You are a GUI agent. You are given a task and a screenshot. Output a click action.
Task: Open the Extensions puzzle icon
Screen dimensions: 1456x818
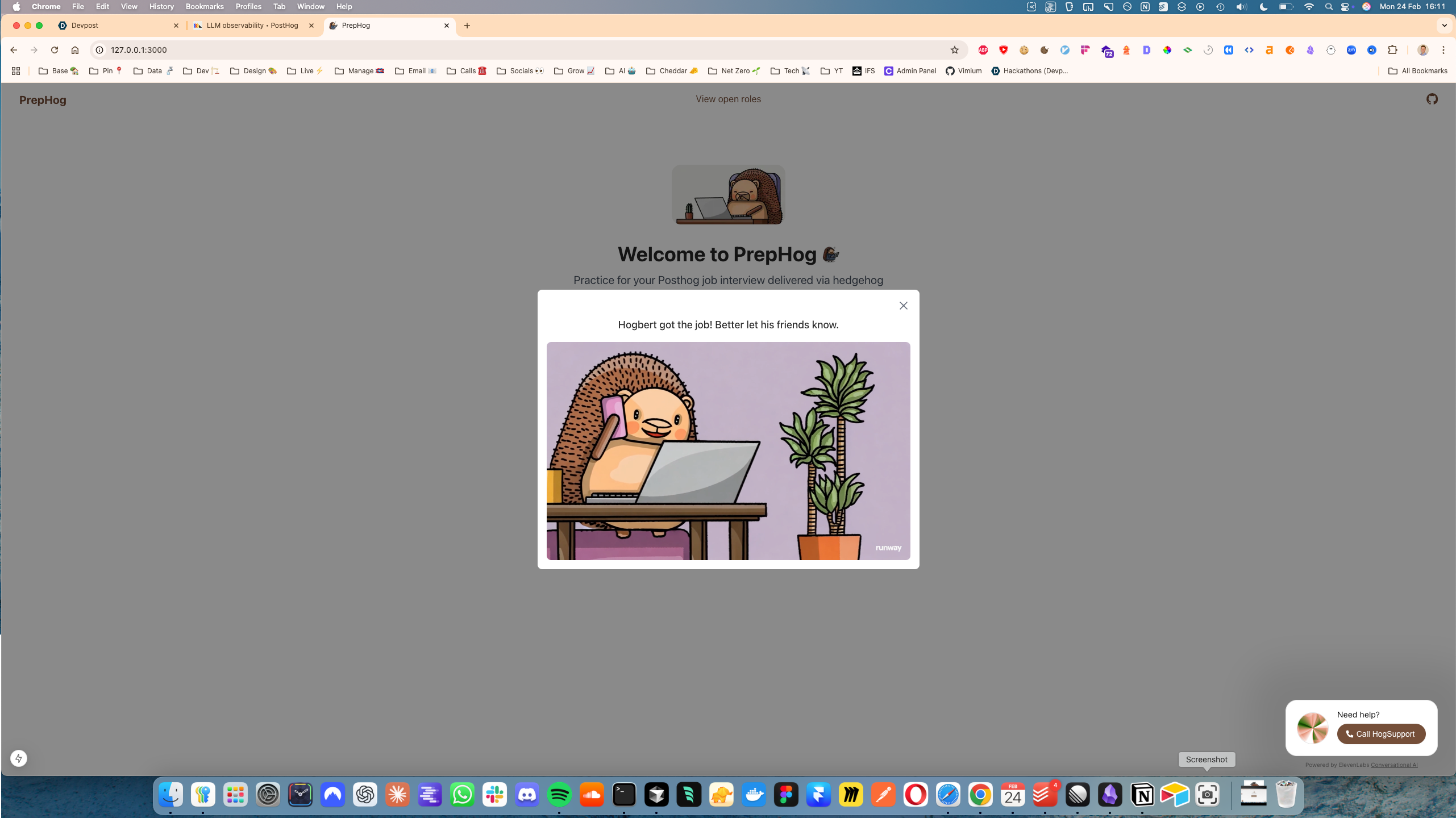coord(1392,50)
